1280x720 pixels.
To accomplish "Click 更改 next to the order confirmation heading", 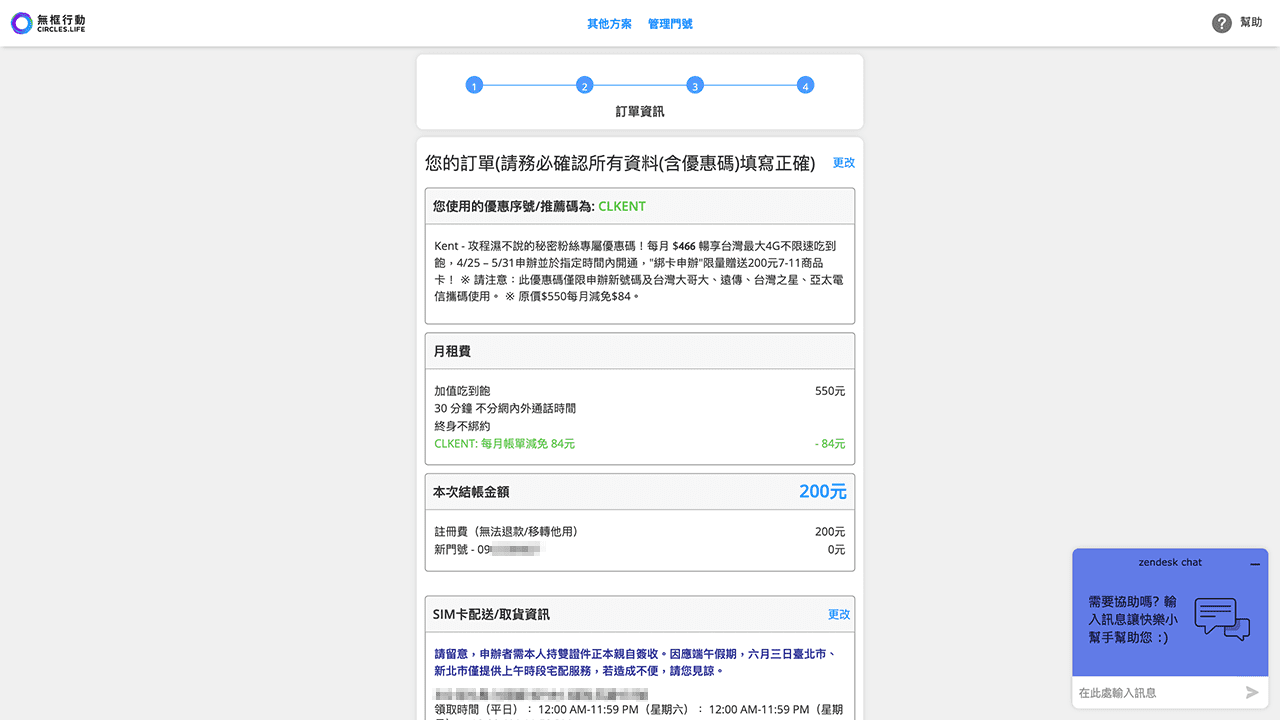I will 843,162.
